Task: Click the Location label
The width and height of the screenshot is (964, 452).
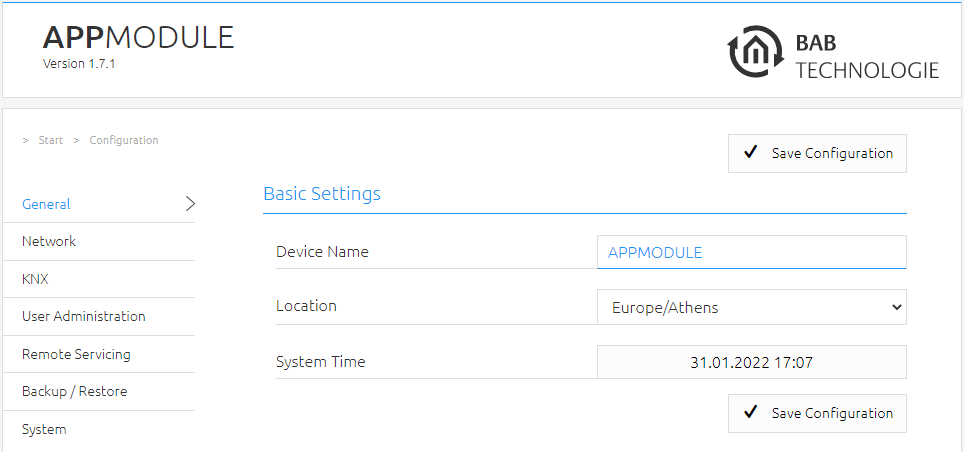Action: 306,306
